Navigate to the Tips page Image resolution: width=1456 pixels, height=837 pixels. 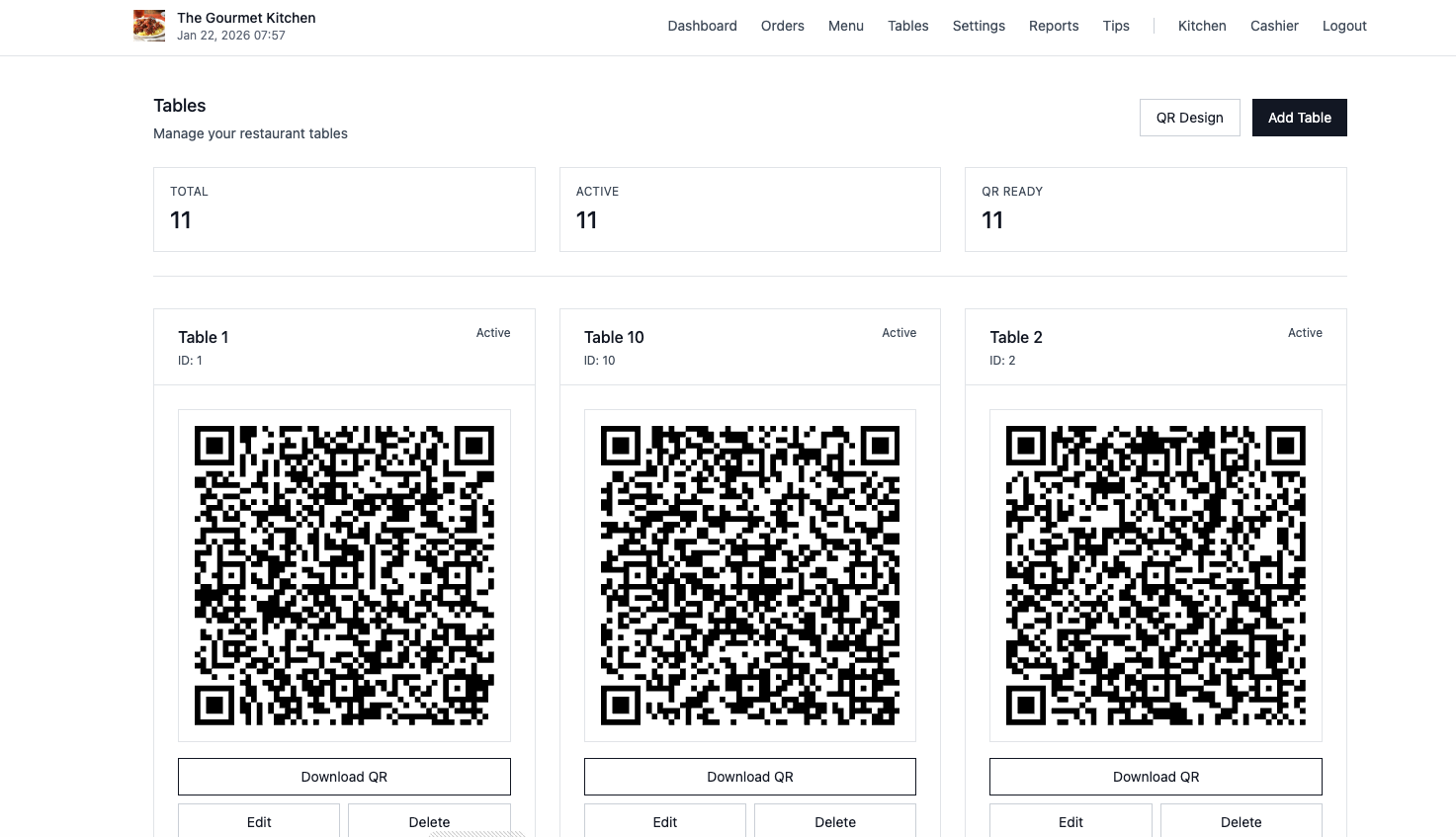point(1115,26)
